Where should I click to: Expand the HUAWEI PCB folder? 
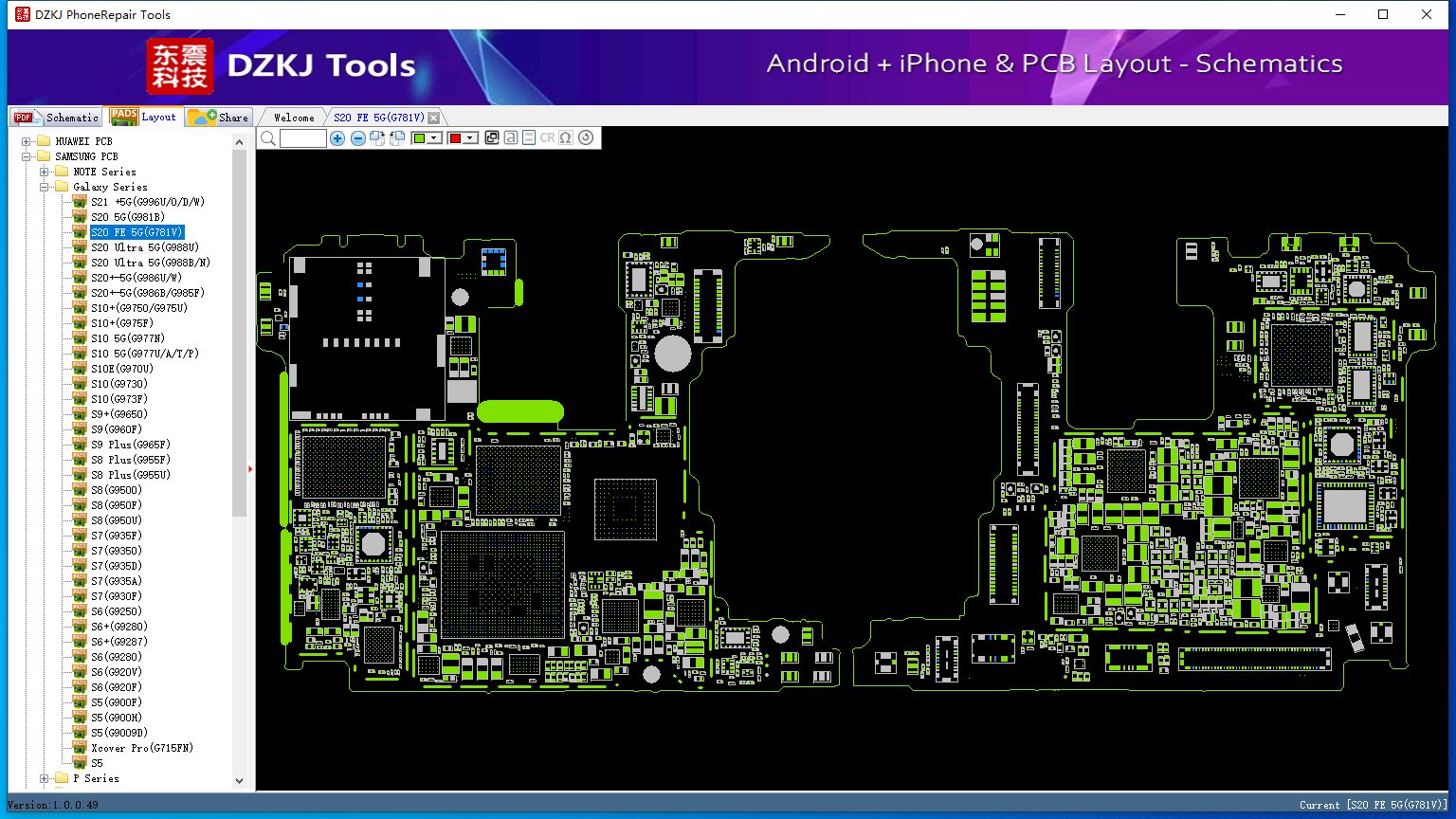point(27,141)
